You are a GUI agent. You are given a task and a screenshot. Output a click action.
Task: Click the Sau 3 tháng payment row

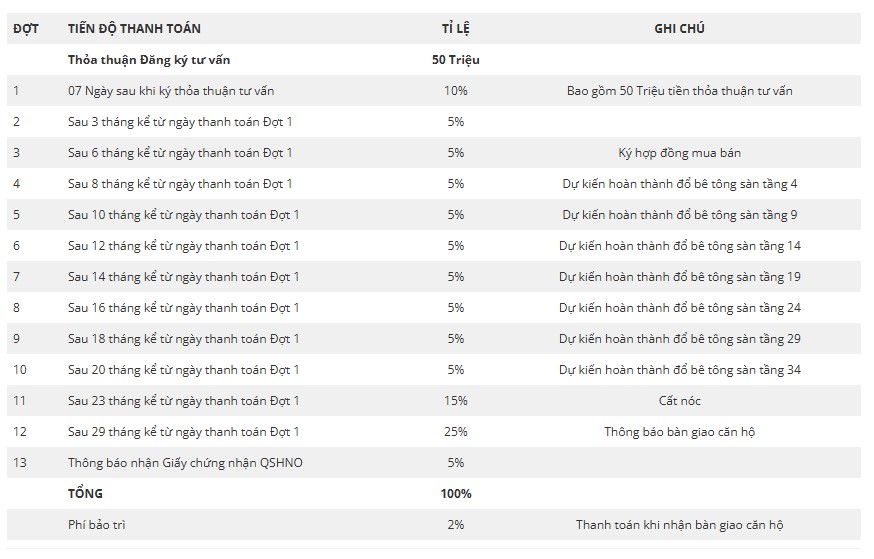tap(434, 121)
